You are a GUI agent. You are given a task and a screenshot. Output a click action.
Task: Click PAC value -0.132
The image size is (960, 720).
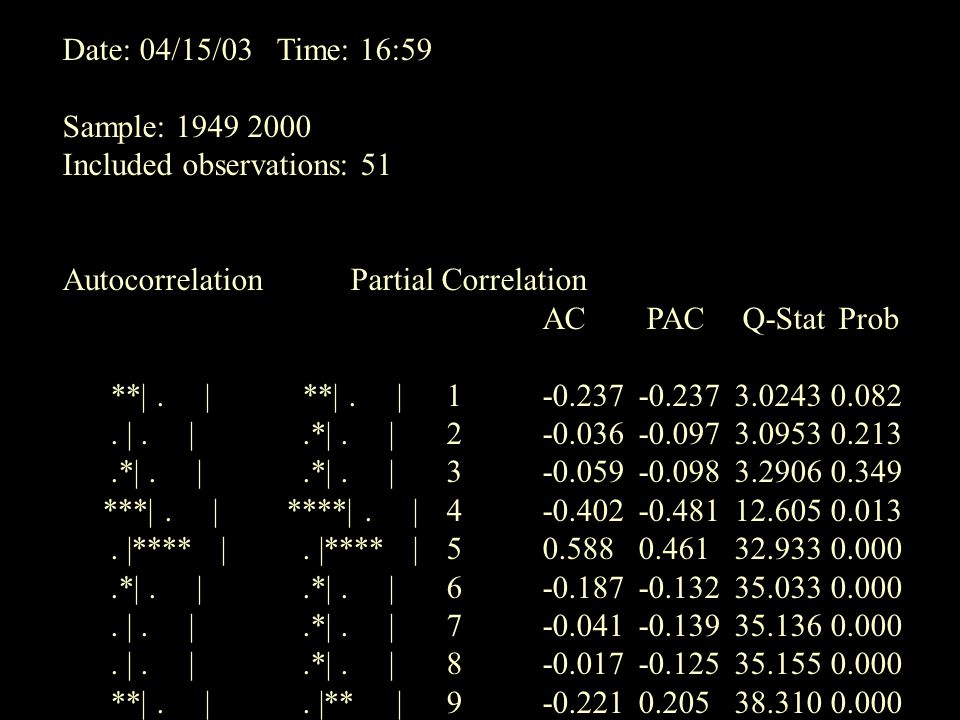click(679, 588)
